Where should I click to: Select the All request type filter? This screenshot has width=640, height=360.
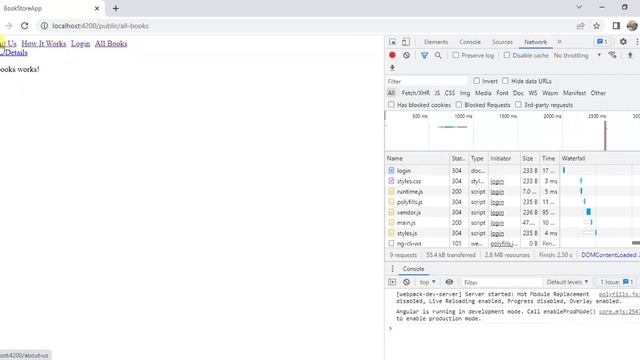(391, 93)
